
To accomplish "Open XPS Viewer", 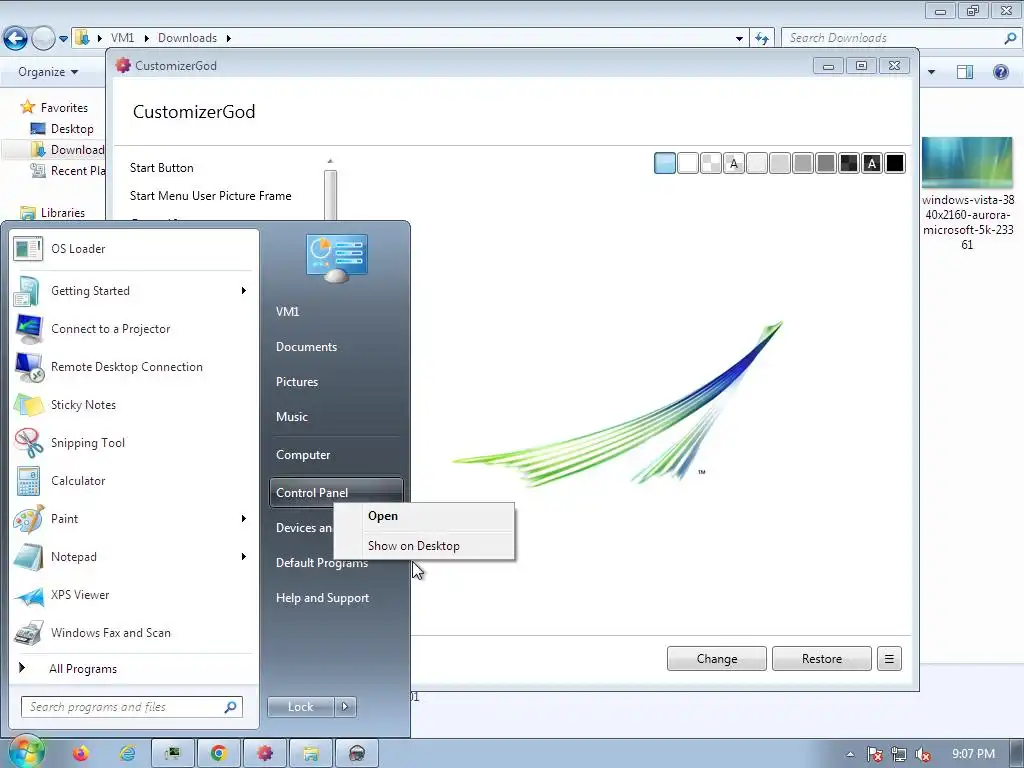I will coord(134,594).
